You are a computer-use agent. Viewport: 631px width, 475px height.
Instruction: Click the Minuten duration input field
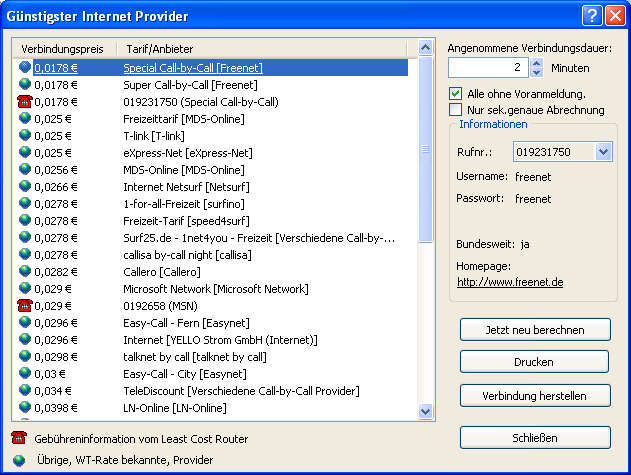click(489, 68)
